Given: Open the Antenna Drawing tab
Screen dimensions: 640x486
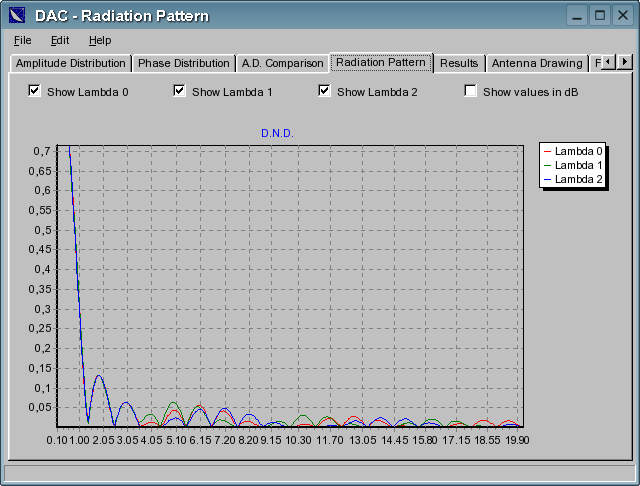Looking at the screenshot, I should click(537, 63).
